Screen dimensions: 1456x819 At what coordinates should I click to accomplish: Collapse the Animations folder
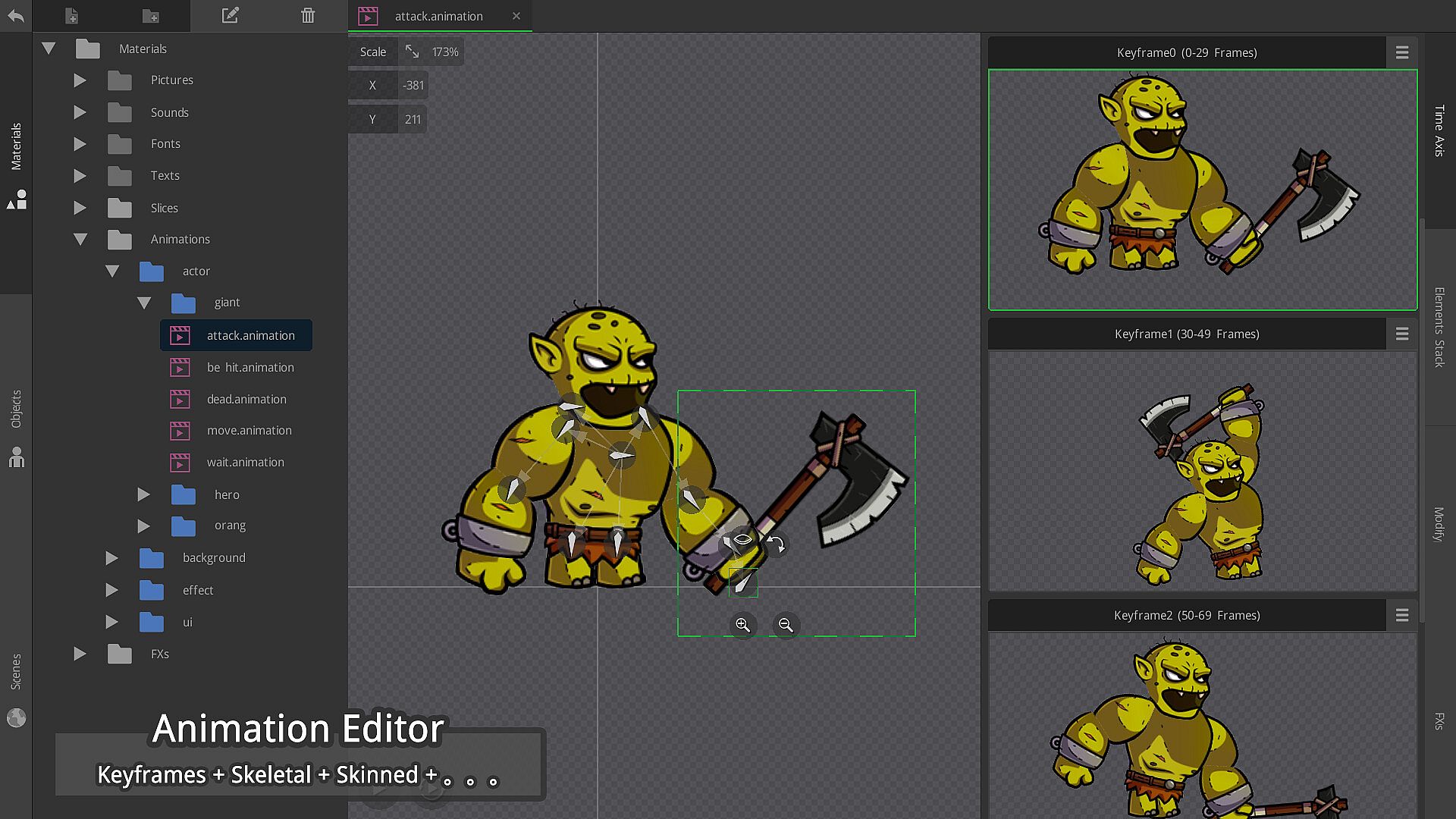tap(80, 240)
